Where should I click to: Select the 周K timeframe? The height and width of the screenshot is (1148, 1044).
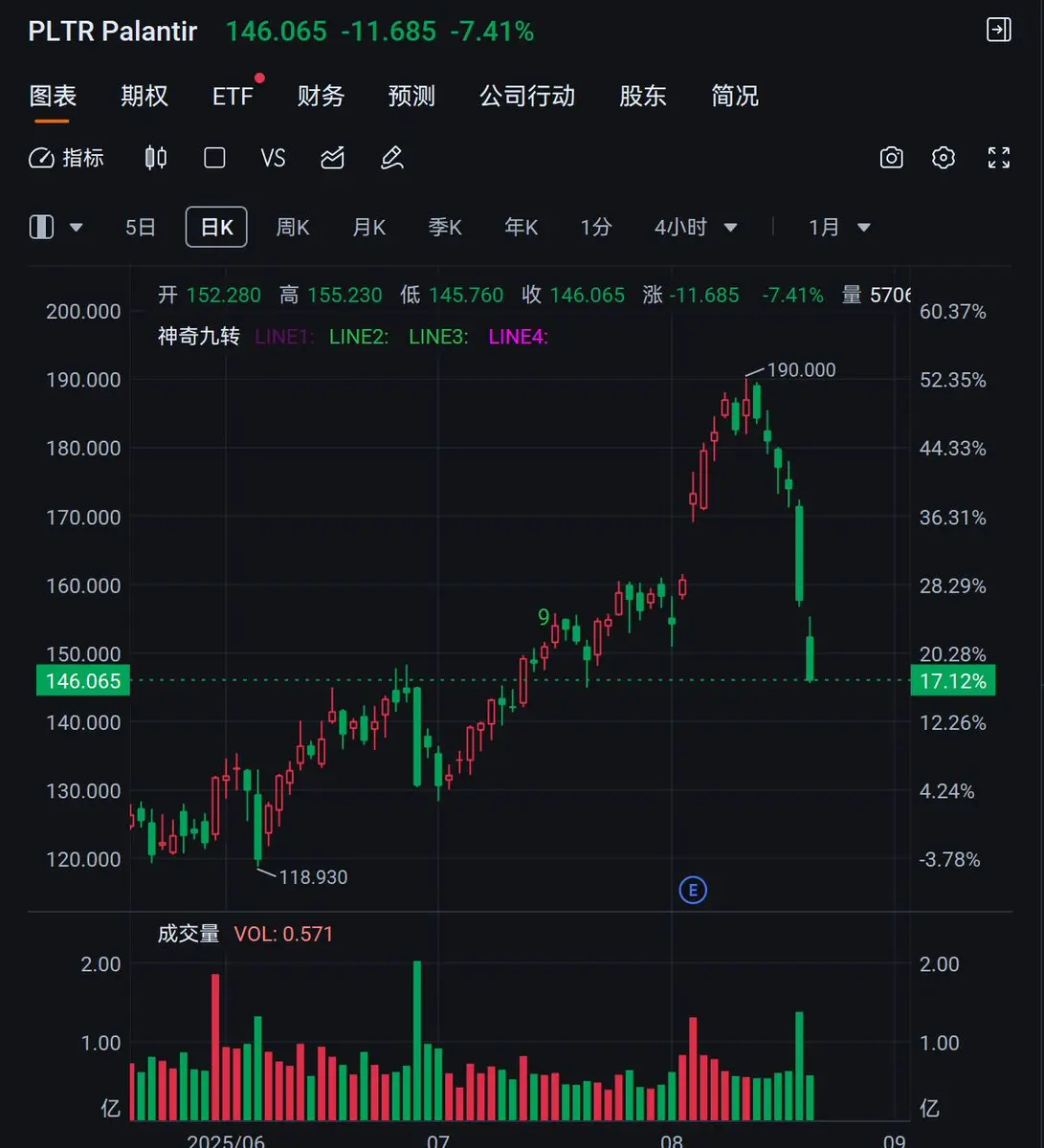(x=293, y=227)
